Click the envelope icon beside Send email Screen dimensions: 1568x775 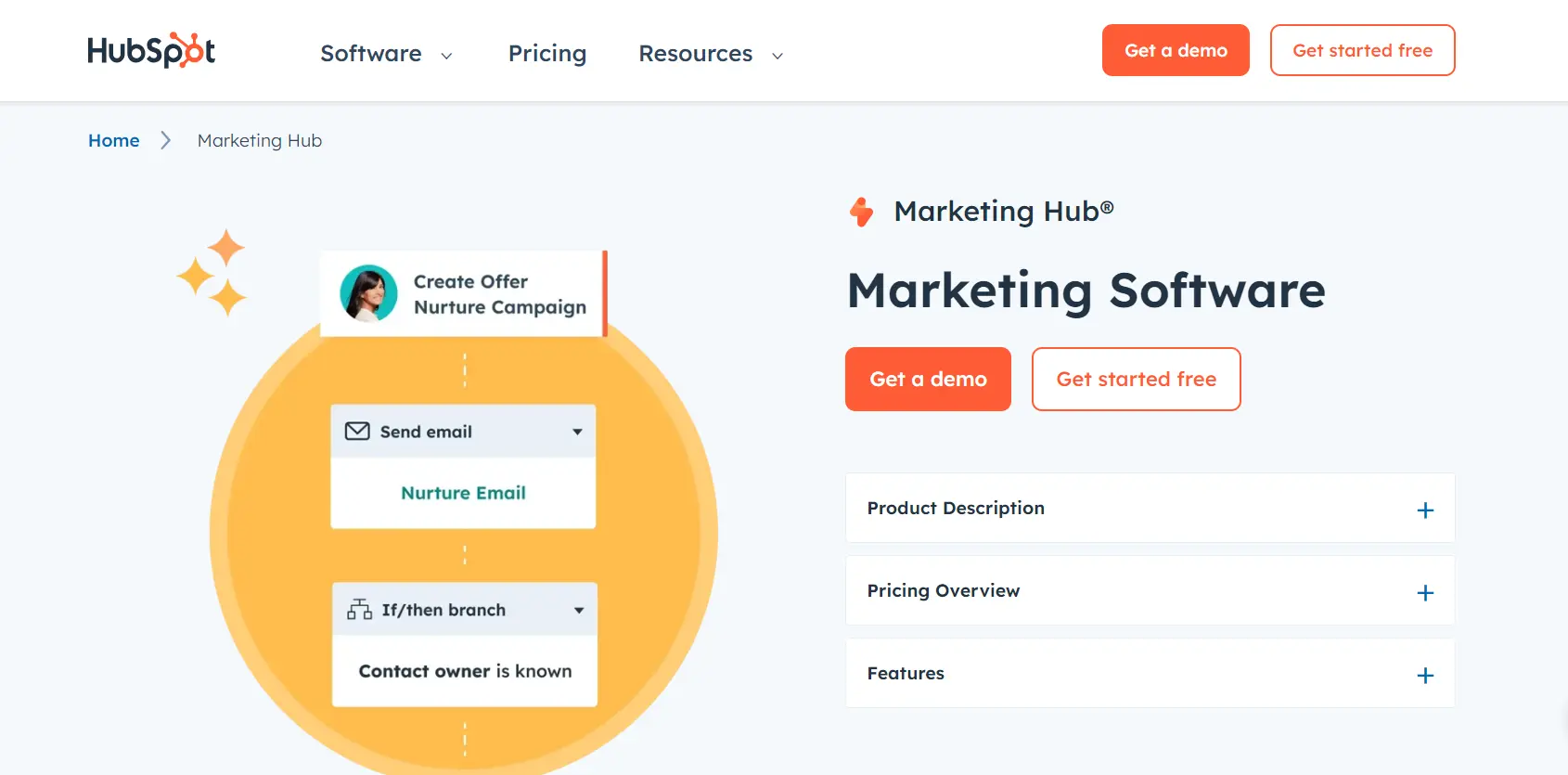(357, 432)
